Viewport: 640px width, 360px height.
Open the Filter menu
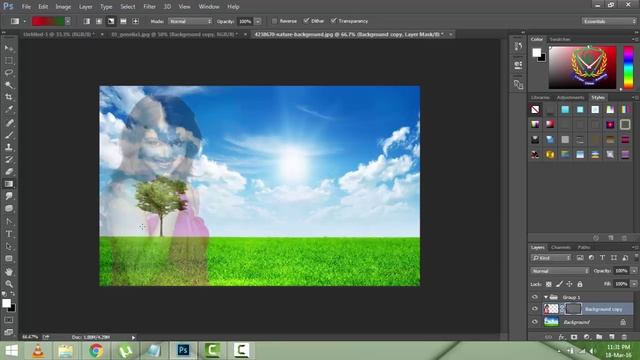pyautogui.click(x=149, y=7)
